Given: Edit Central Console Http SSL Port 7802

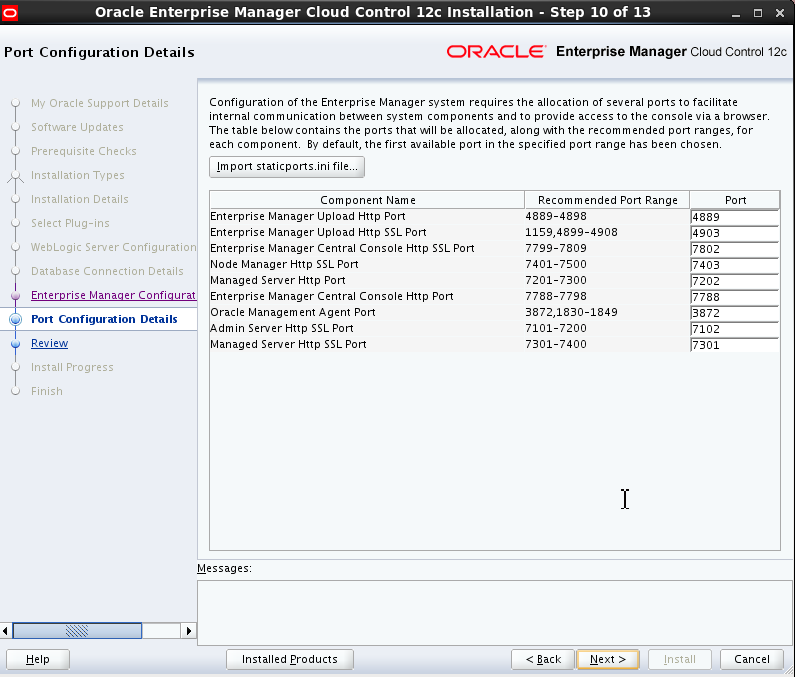Looking at the screenshot, I should point(734,249).
